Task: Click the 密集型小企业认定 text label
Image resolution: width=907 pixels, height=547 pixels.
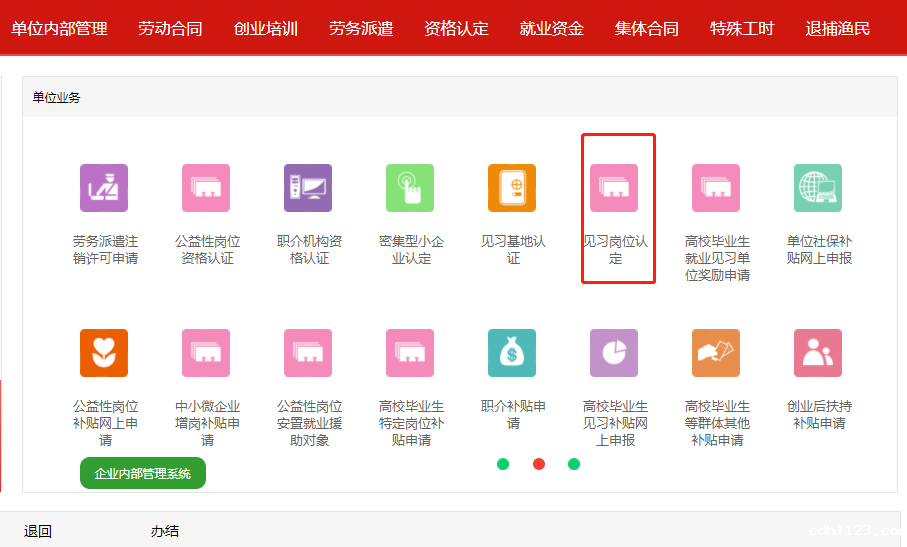Action: (x=411, y=250)
